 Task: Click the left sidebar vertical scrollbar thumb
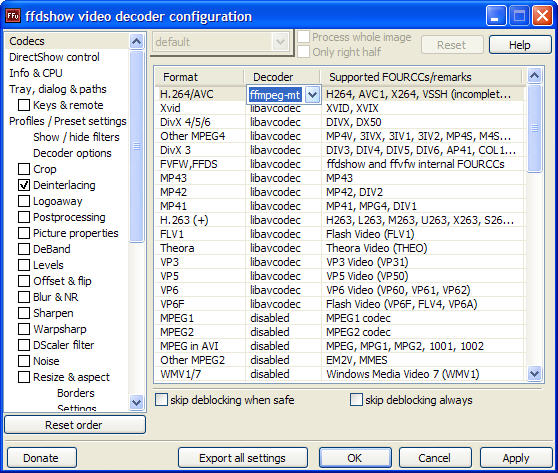coord(136,146)
